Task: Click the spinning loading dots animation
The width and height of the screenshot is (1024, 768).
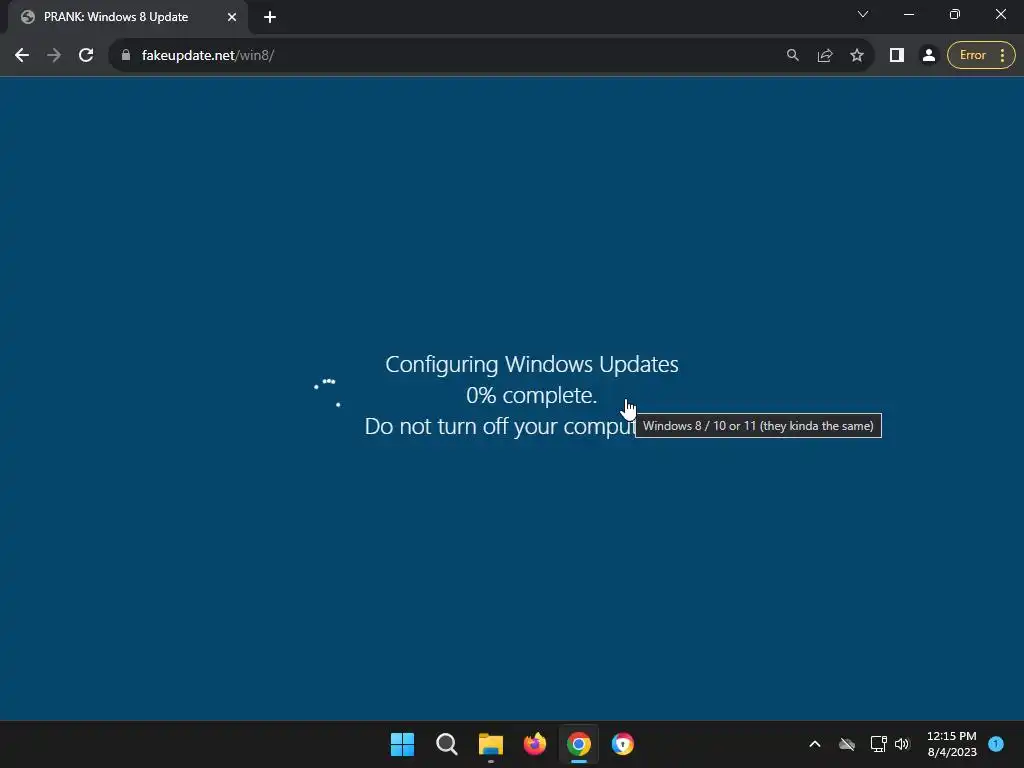Action: [327, 392]
